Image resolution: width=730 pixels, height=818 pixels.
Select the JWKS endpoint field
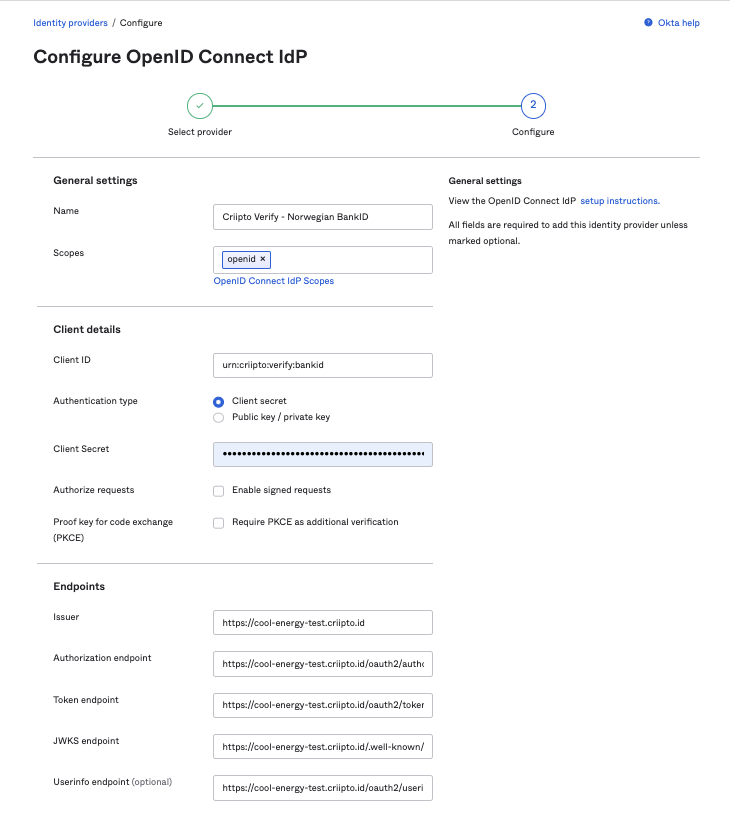pos(323,746)
